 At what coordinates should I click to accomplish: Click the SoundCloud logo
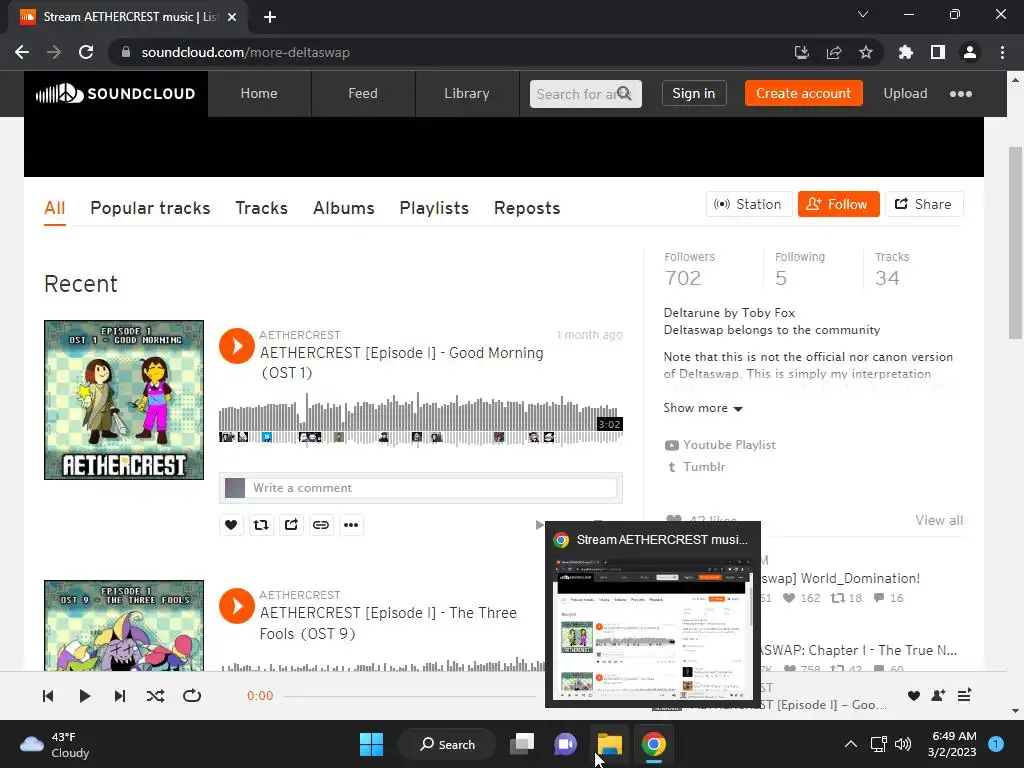116,94
